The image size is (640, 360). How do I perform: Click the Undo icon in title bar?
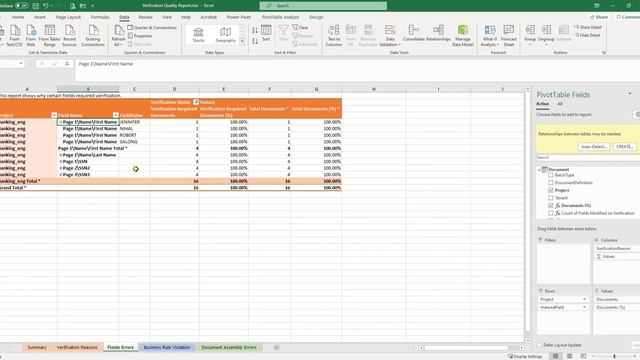(46, 6)
